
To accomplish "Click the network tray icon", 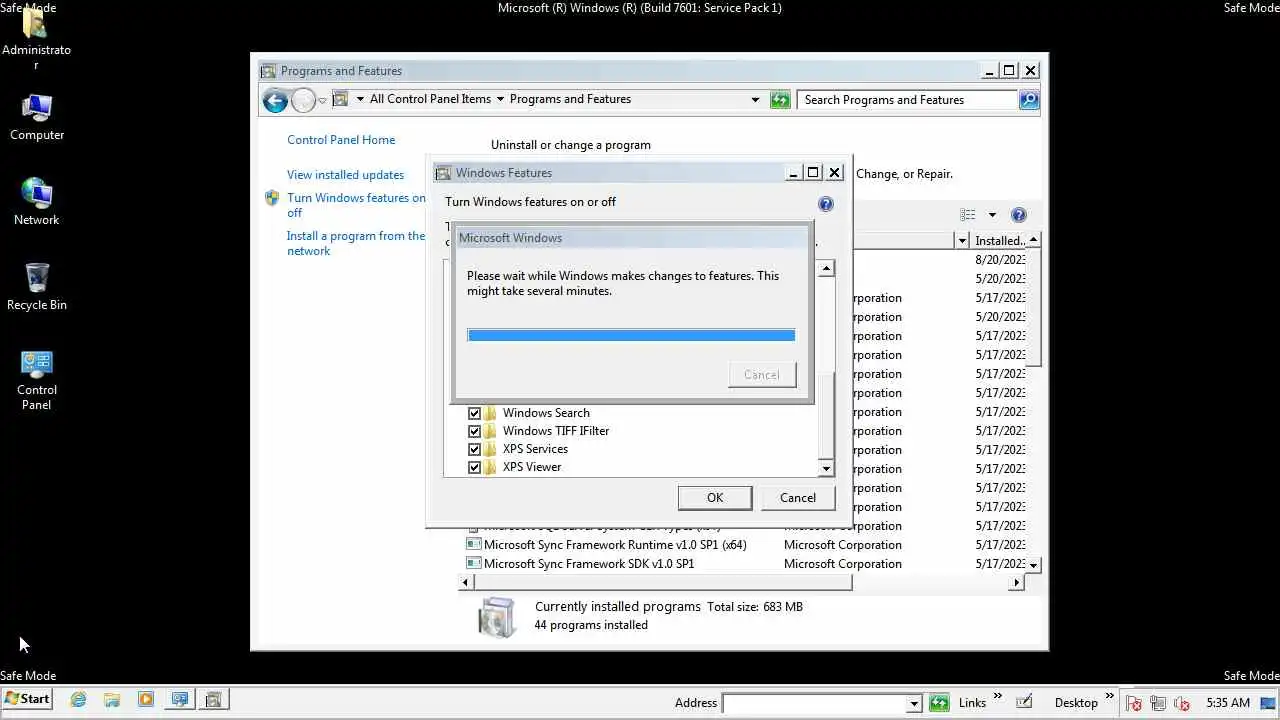I will pos(1157,703).
